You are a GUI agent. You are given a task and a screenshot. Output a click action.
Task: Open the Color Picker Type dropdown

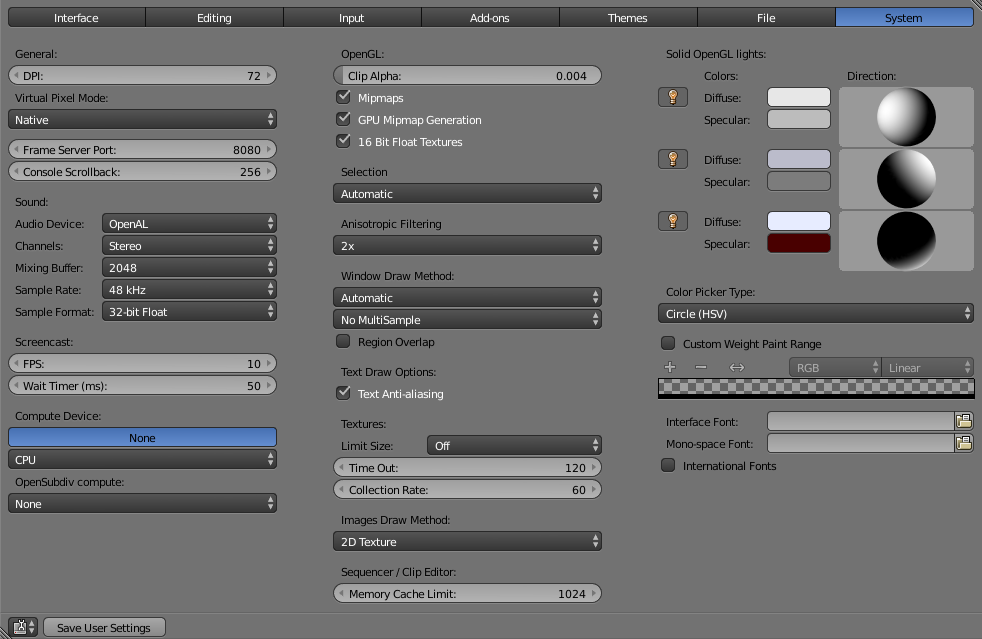tap(816, 313)
